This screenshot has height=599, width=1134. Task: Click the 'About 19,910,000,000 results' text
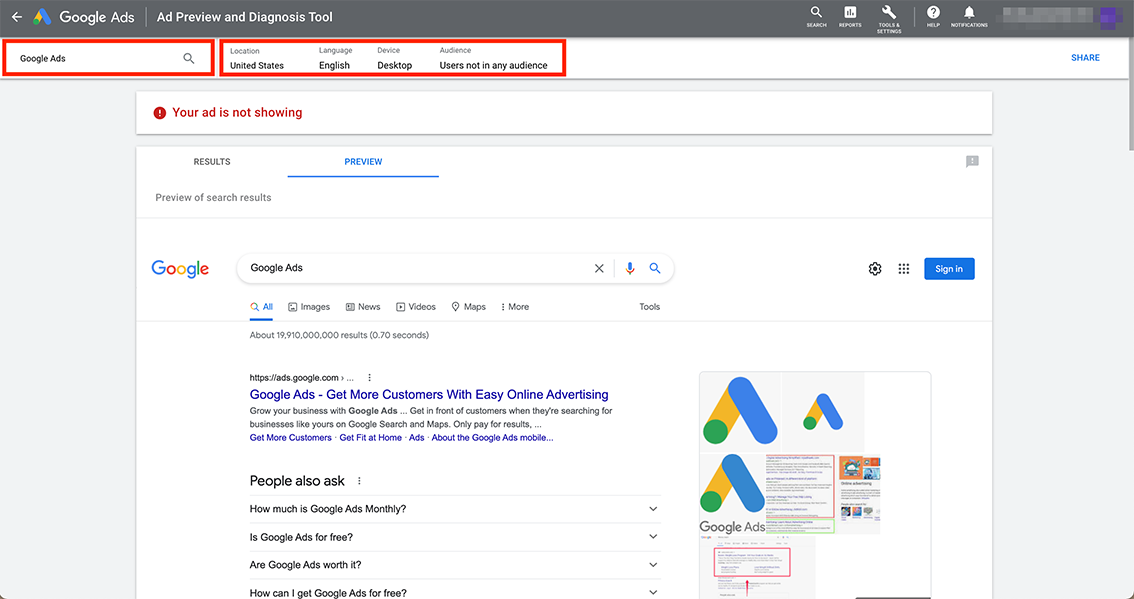(339, 335)
